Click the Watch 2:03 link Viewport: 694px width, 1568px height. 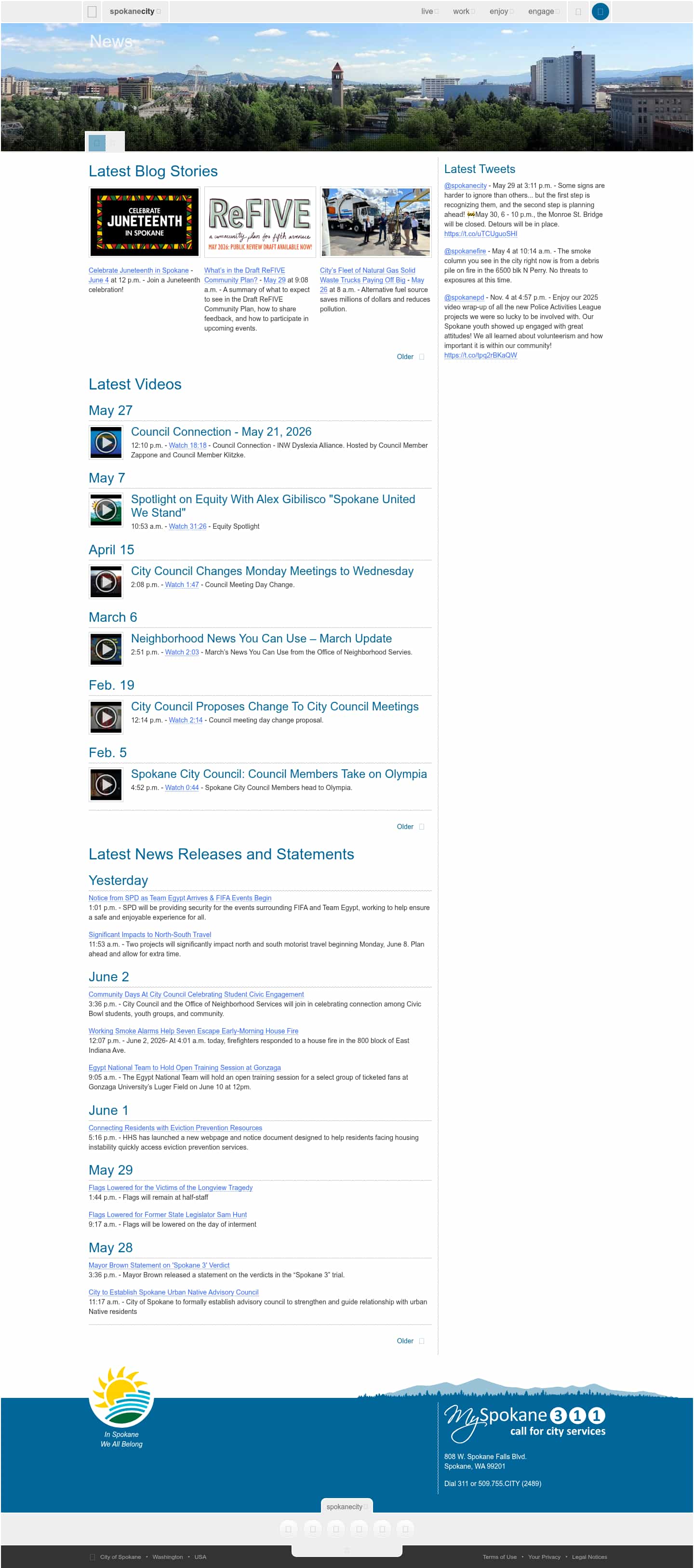pos(182,652)
